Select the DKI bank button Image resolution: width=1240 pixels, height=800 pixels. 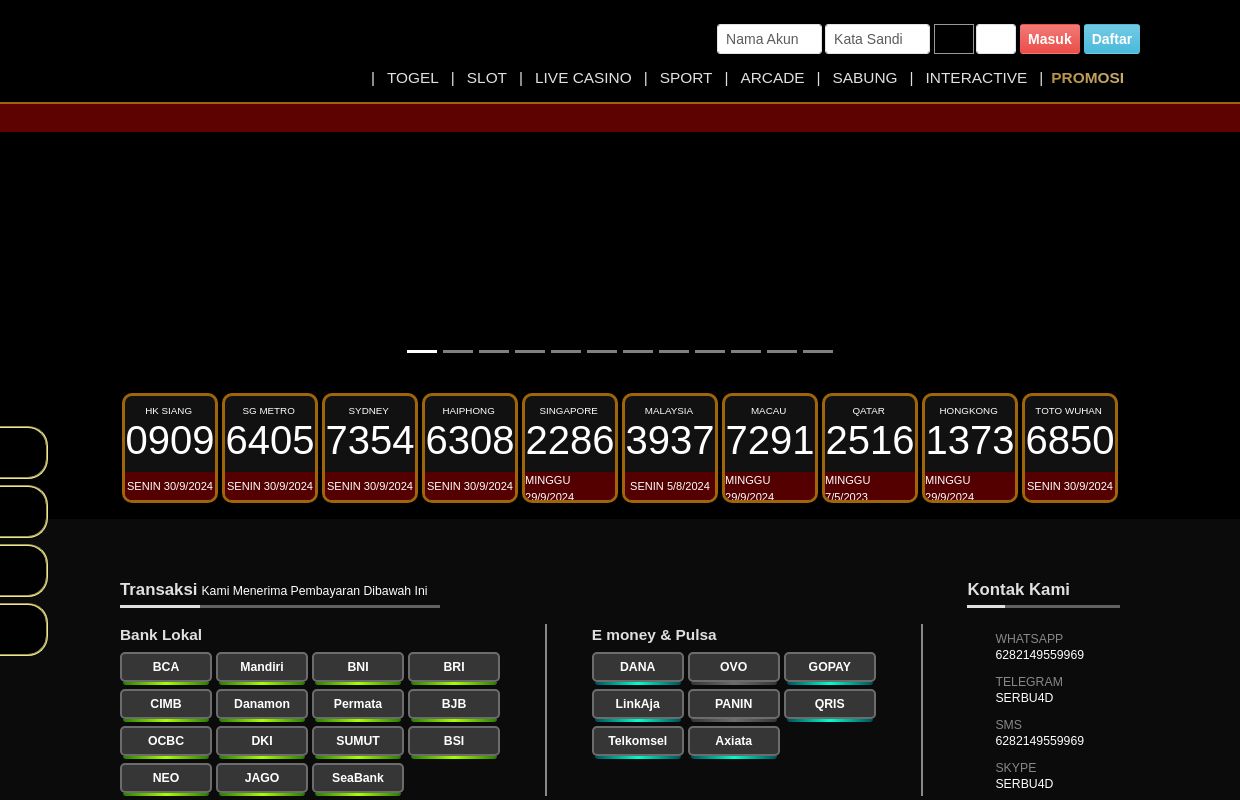(262, 741)
